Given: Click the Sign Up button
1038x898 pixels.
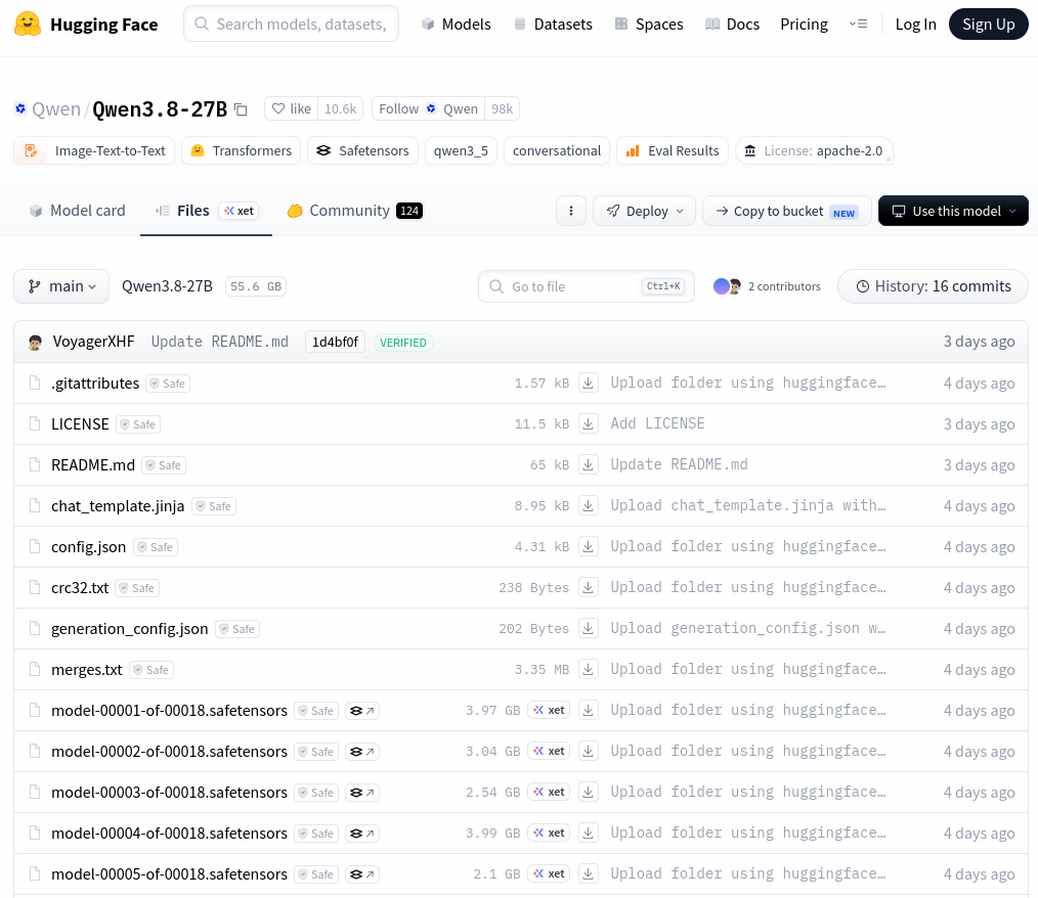Looking at the screenshot, I should click(988, 24).
